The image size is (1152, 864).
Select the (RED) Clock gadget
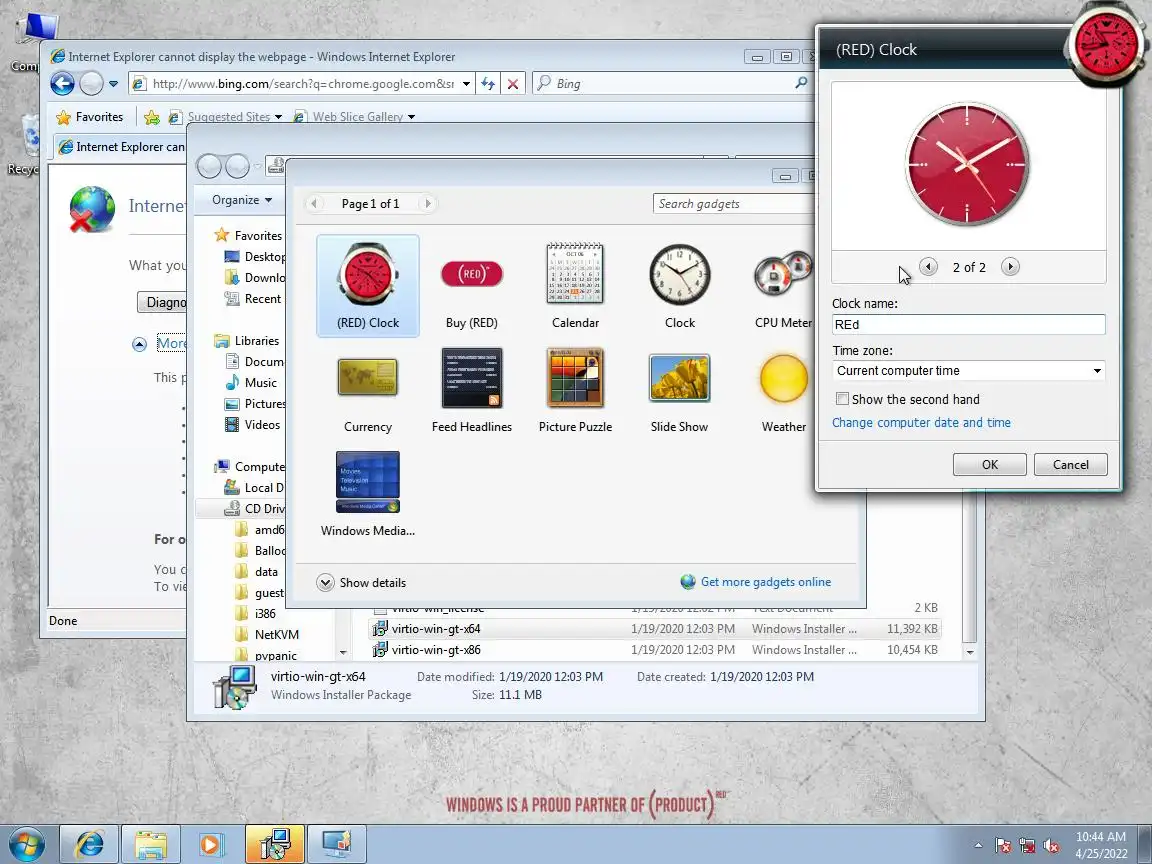[x=367, y=286]
